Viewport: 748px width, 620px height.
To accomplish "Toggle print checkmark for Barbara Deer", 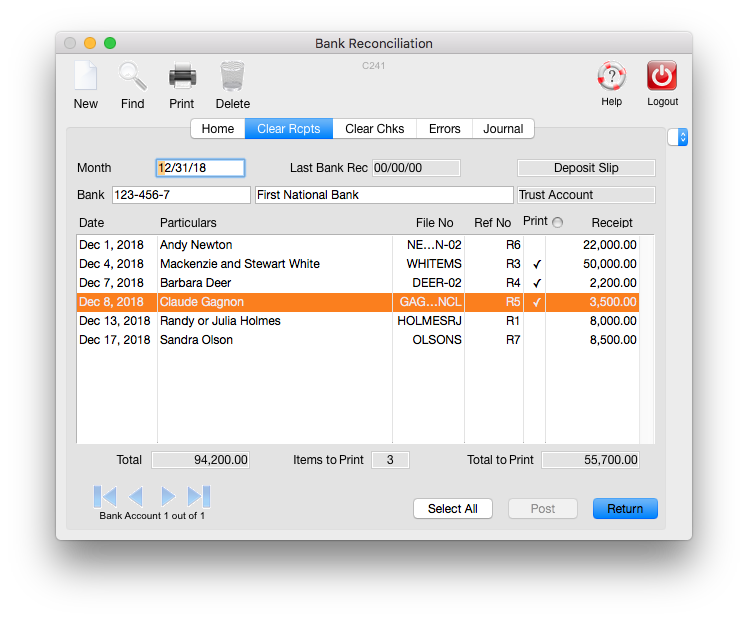I will (x=536, y=283).
